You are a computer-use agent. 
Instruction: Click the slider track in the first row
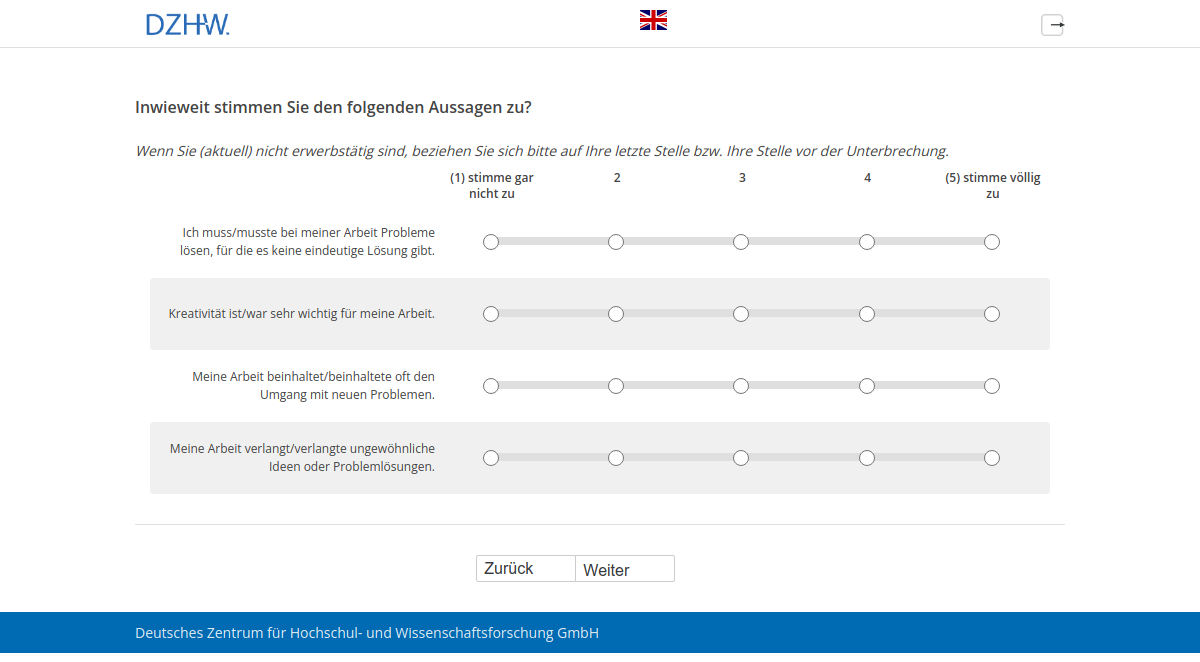tap(680, 241)
